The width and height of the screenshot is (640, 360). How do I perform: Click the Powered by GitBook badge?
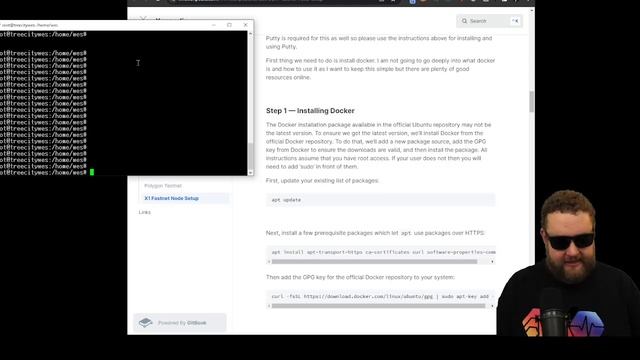click(180, 323)
